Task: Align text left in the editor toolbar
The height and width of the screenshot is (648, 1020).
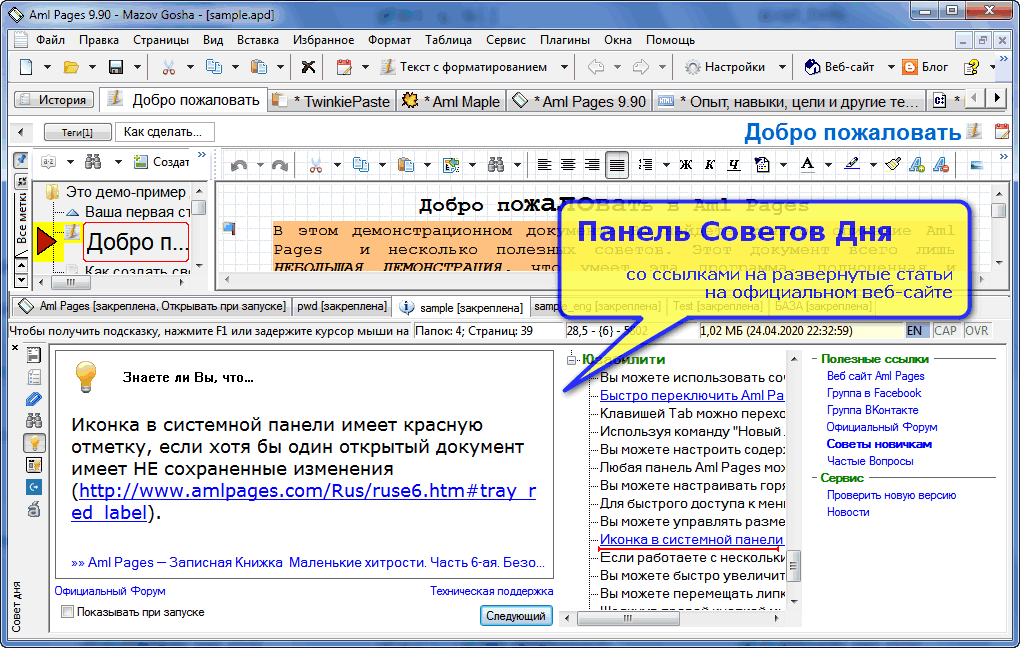Action: pos(544,165)
